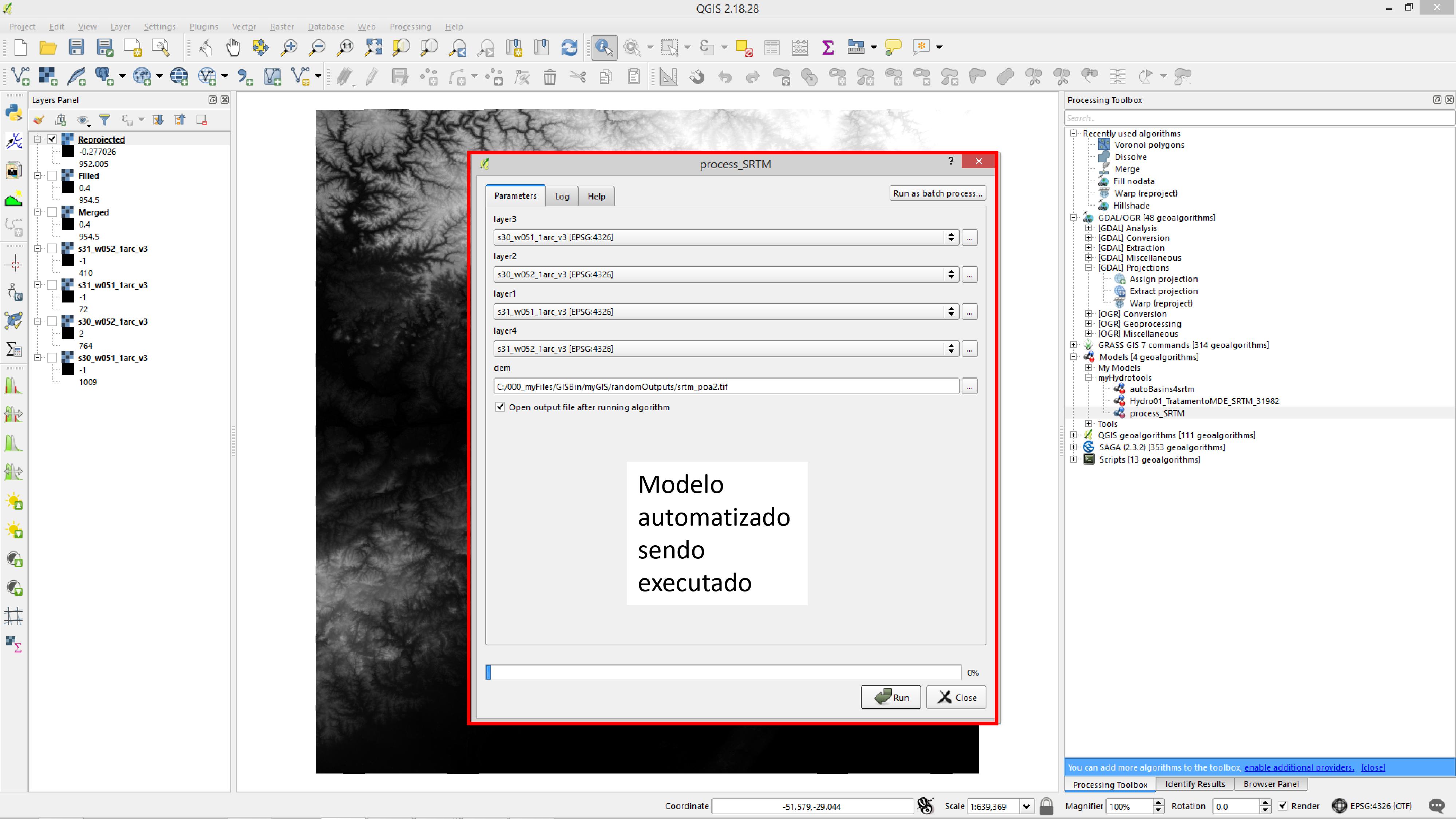Open the Raster menu

click(281, 27)
